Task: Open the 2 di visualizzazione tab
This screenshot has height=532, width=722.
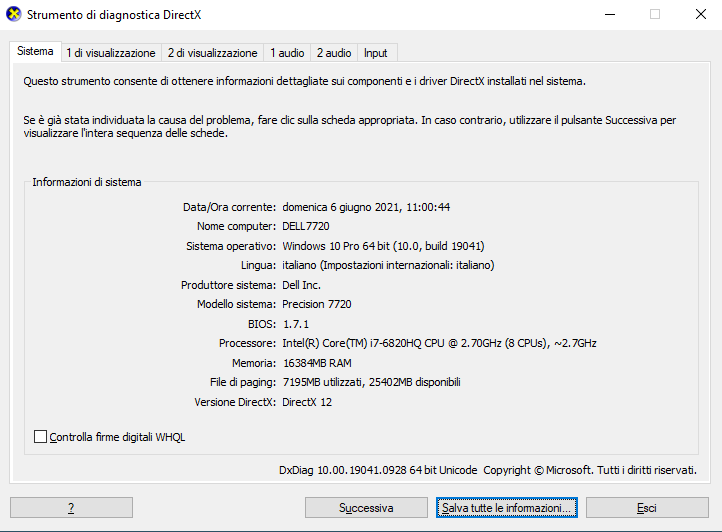Action: click(212, 53)
